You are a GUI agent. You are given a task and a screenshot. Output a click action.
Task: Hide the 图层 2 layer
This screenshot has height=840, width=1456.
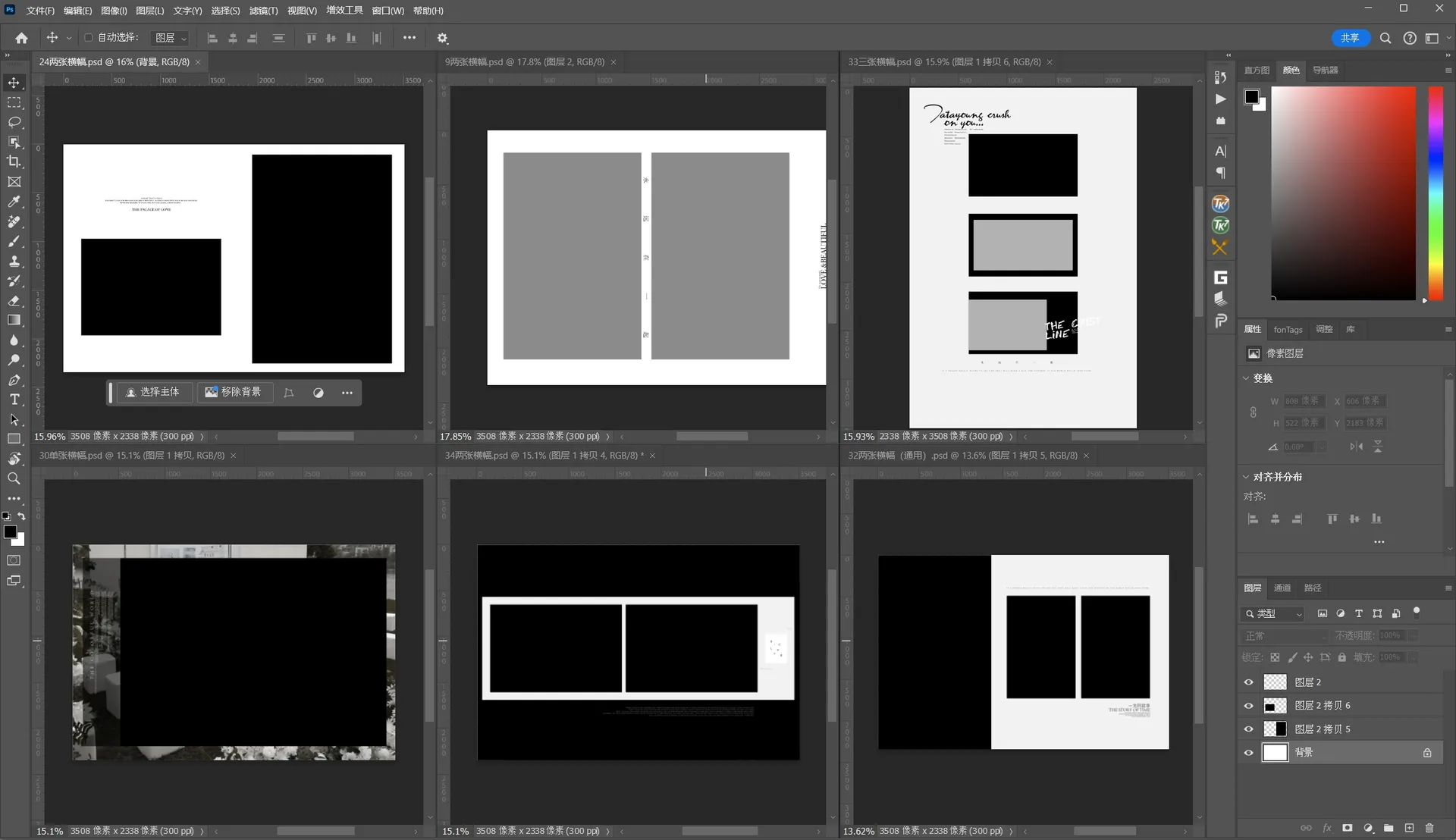1248,682
